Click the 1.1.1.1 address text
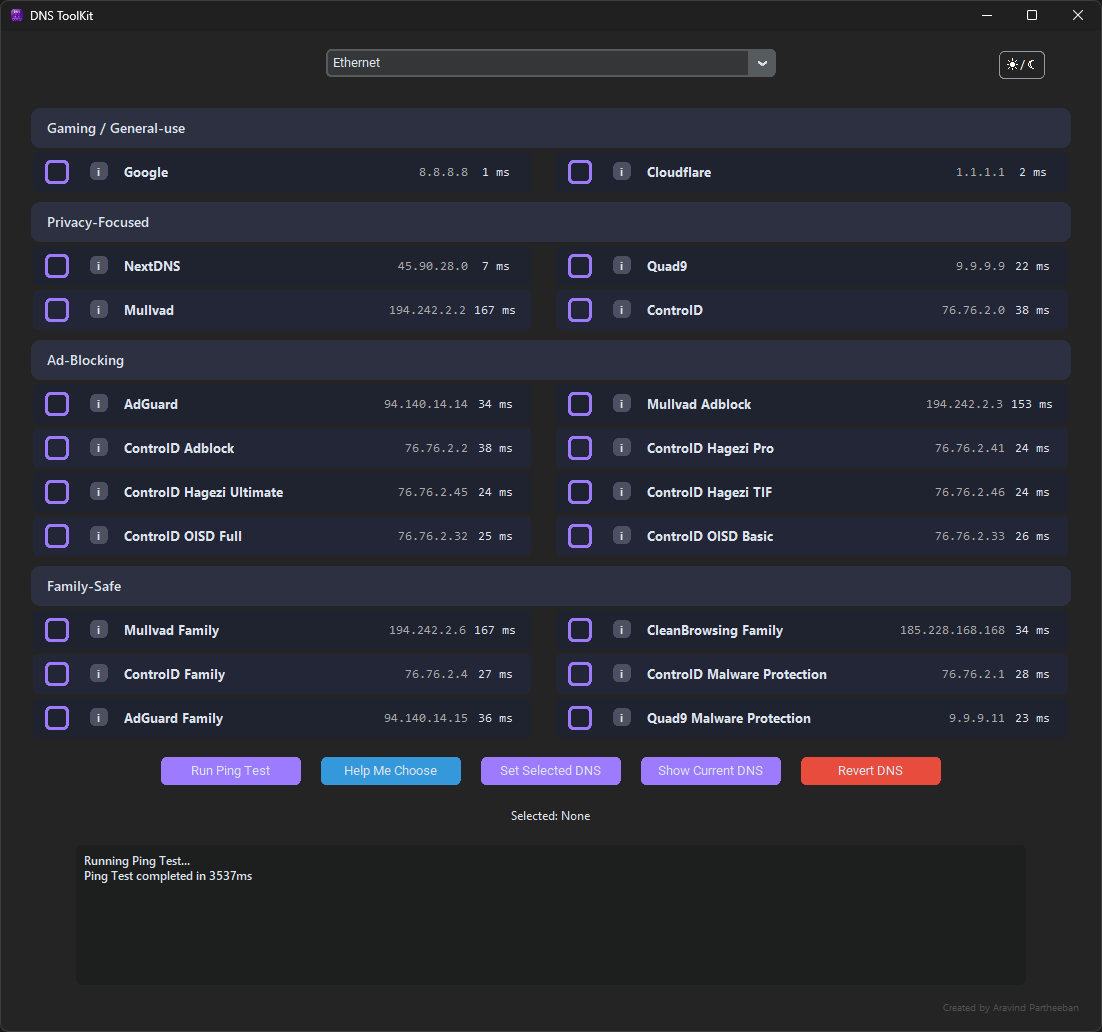Viewport: 1102px width, 1032px height. (980, 172)
